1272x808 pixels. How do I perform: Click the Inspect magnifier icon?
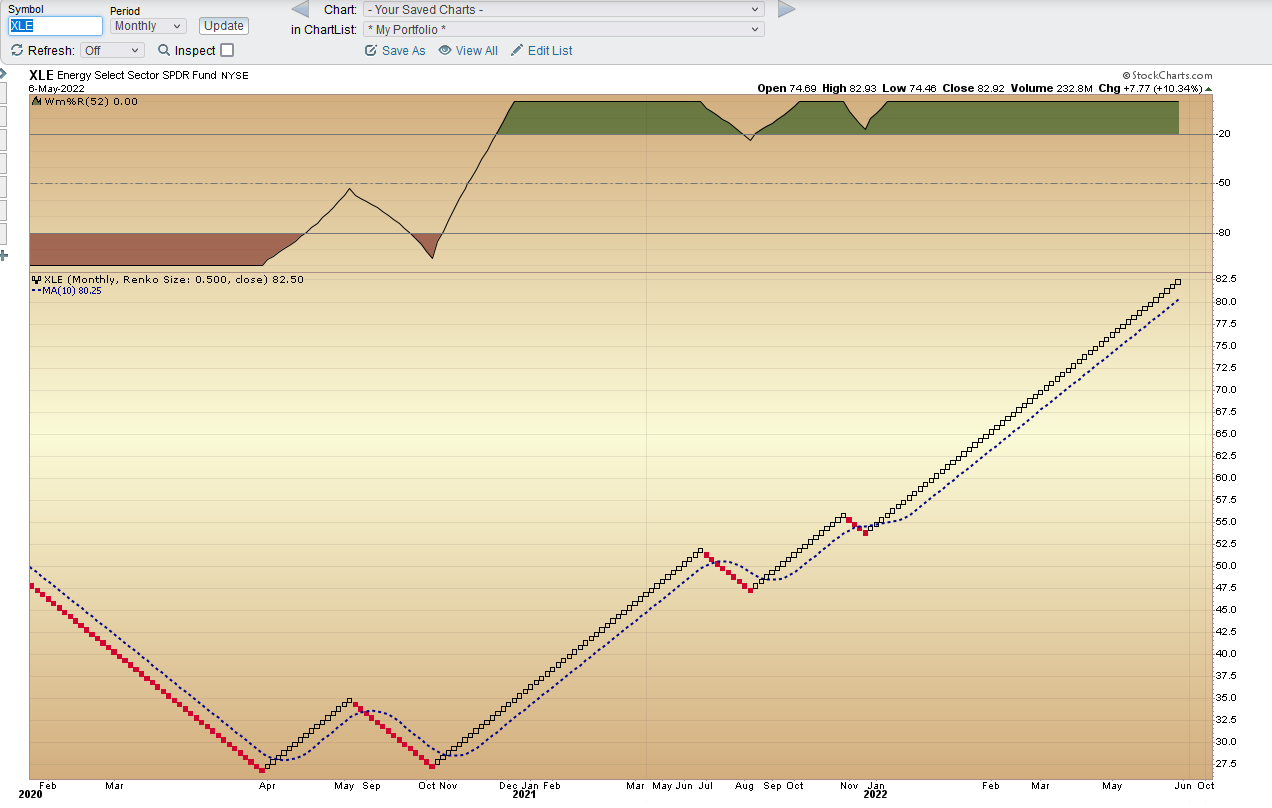(x=164, y=50)
